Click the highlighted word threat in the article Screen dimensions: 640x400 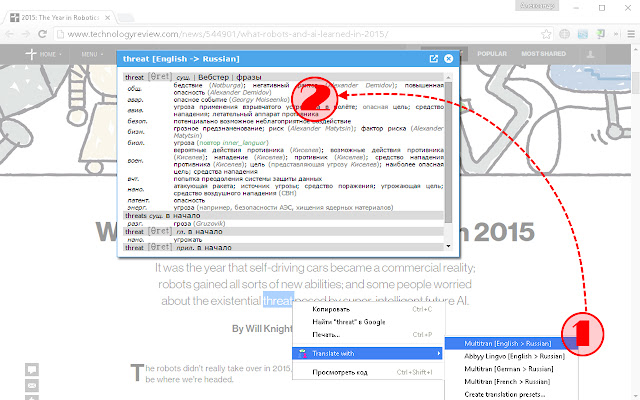coord(278,301)
